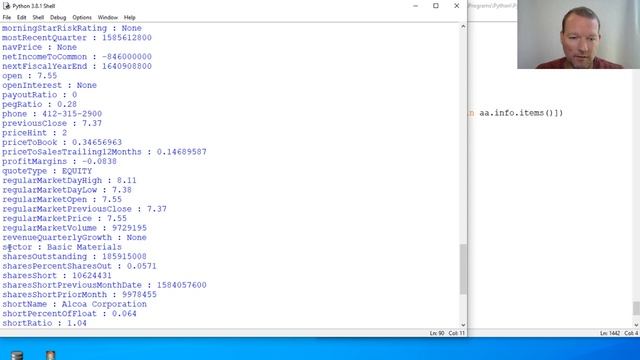640x360 pixels.
Task: Click the regularMarketOpen : 7.55 line
Action: 62,200
